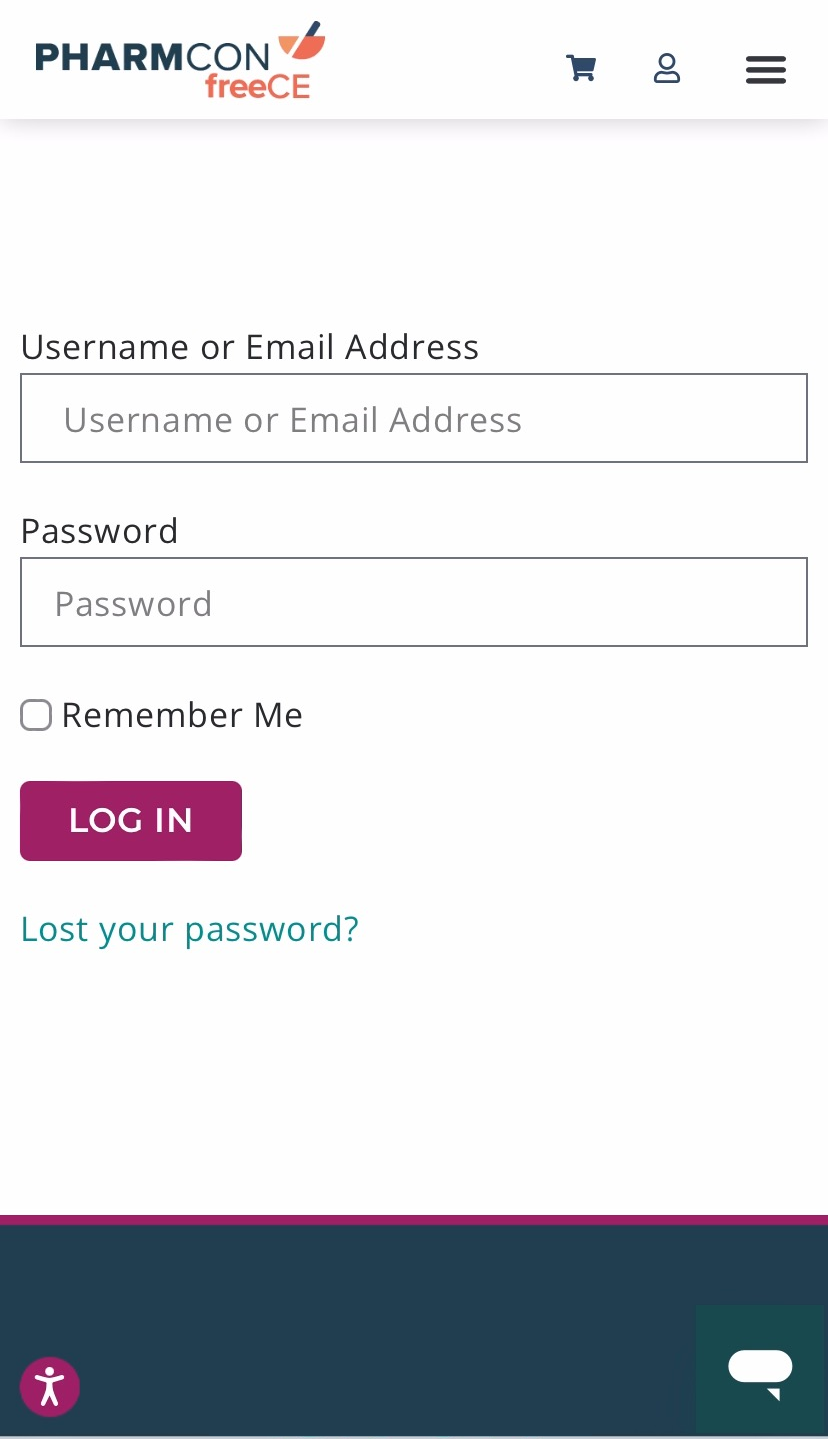Check Remember Me to stay signed in
This screenshot has width=828, height=1439.
(x=35, y=714)
